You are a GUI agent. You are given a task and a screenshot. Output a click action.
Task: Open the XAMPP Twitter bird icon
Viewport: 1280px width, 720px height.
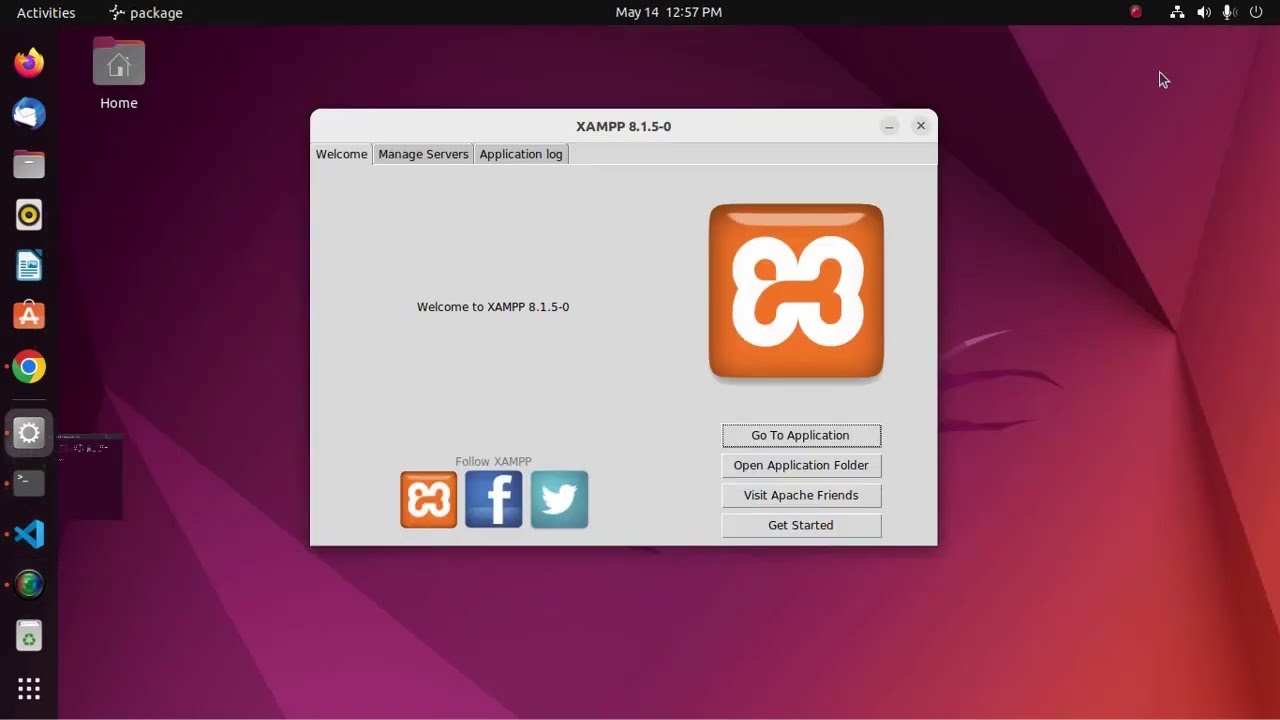point(559,499)
